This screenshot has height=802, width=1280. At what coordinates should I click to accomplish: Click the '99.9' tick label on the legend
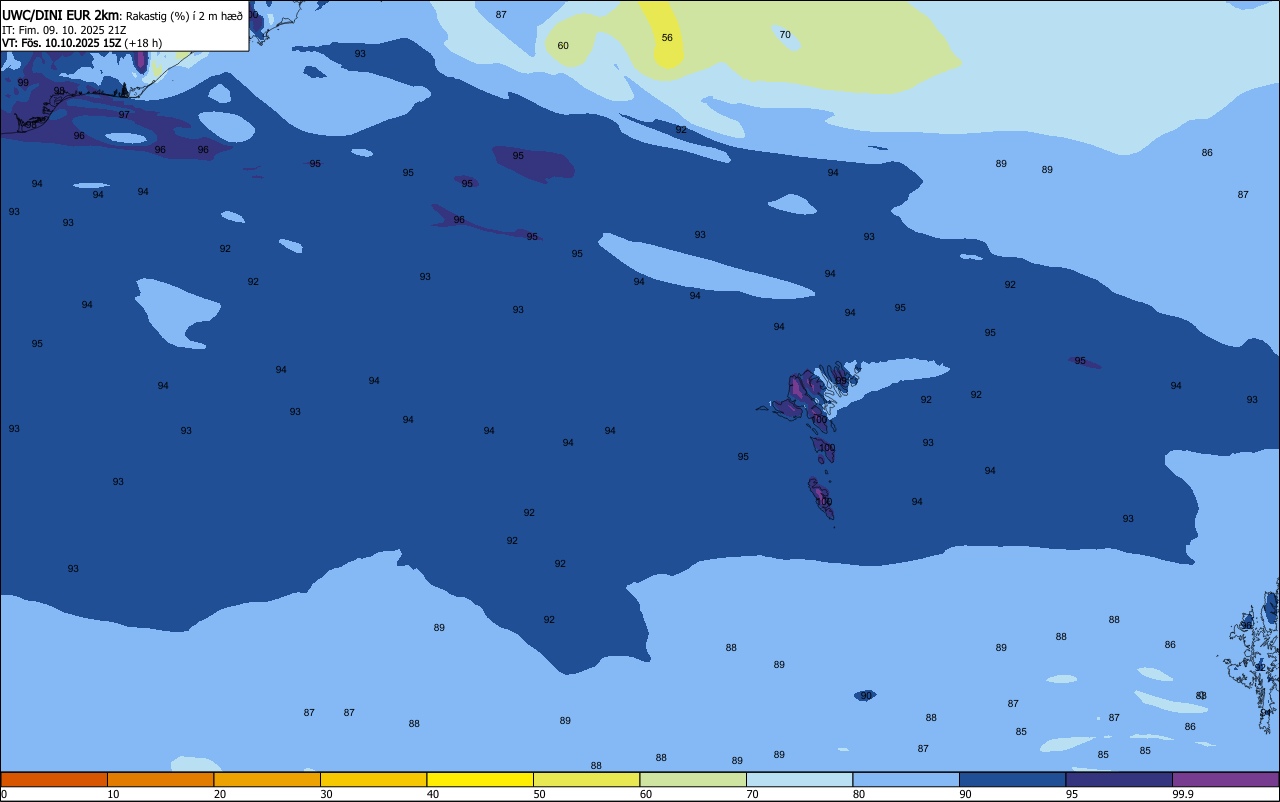1183,794
